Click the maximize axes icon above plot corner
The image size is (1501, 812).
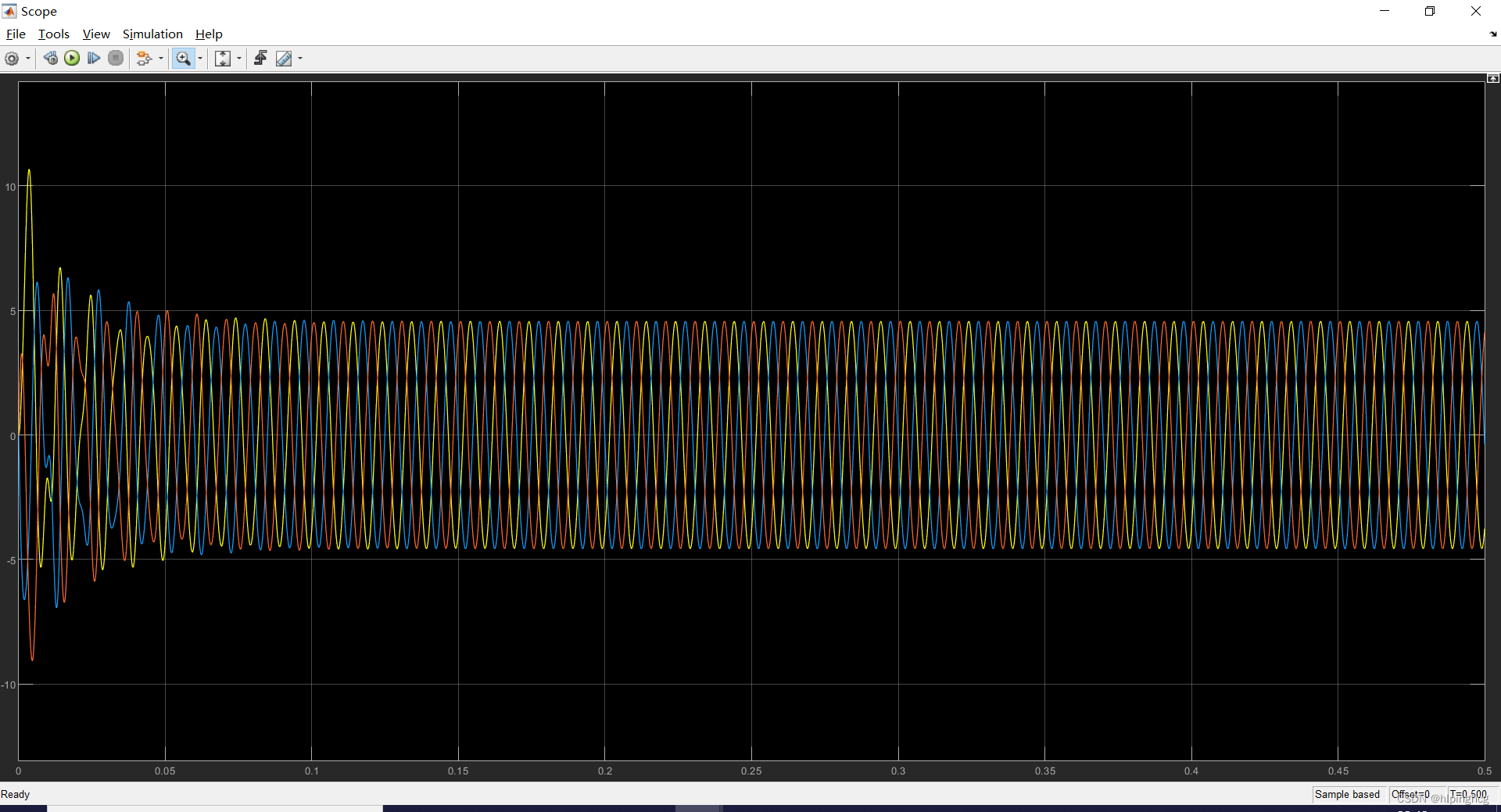[1493, 78]
